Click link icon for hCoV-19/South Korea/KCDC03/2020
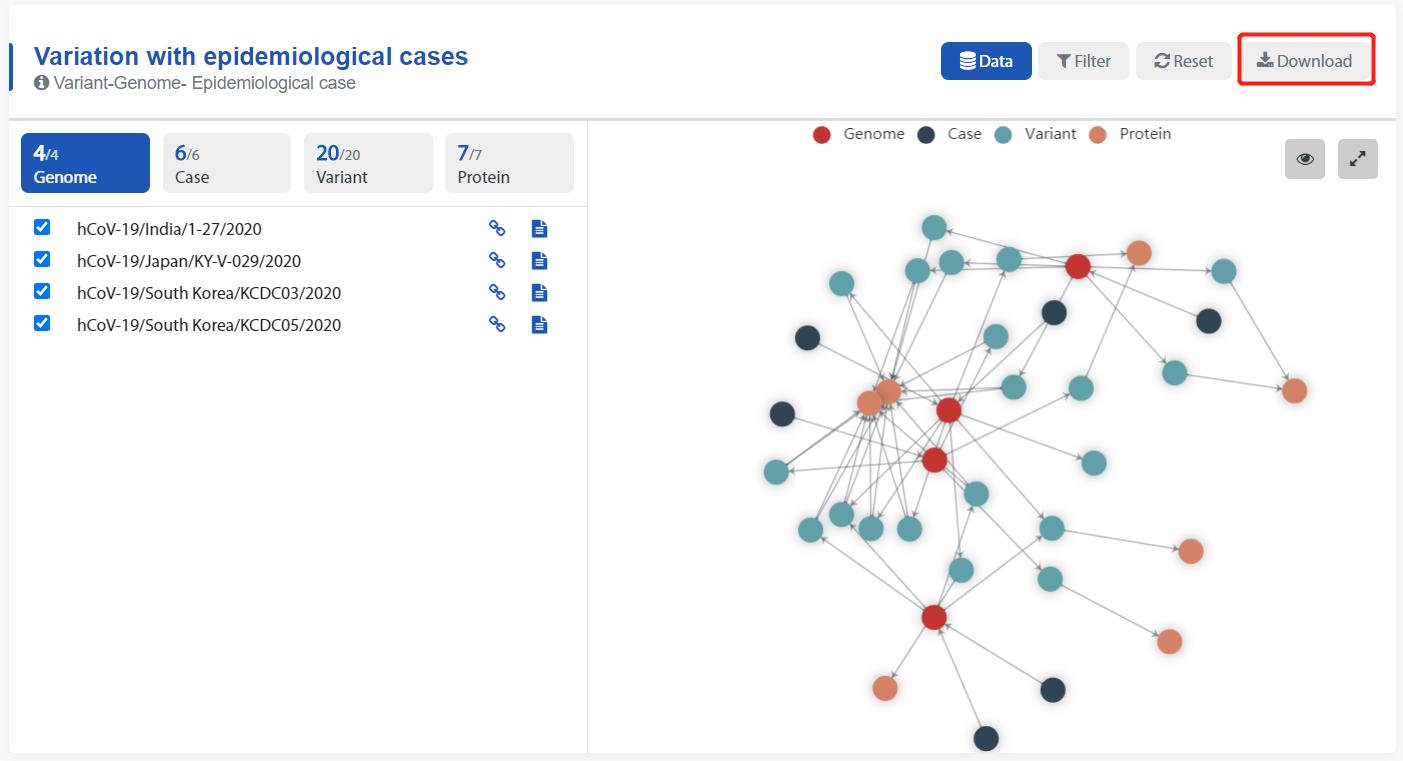The image size is (1403, 761). click(496, 293)
